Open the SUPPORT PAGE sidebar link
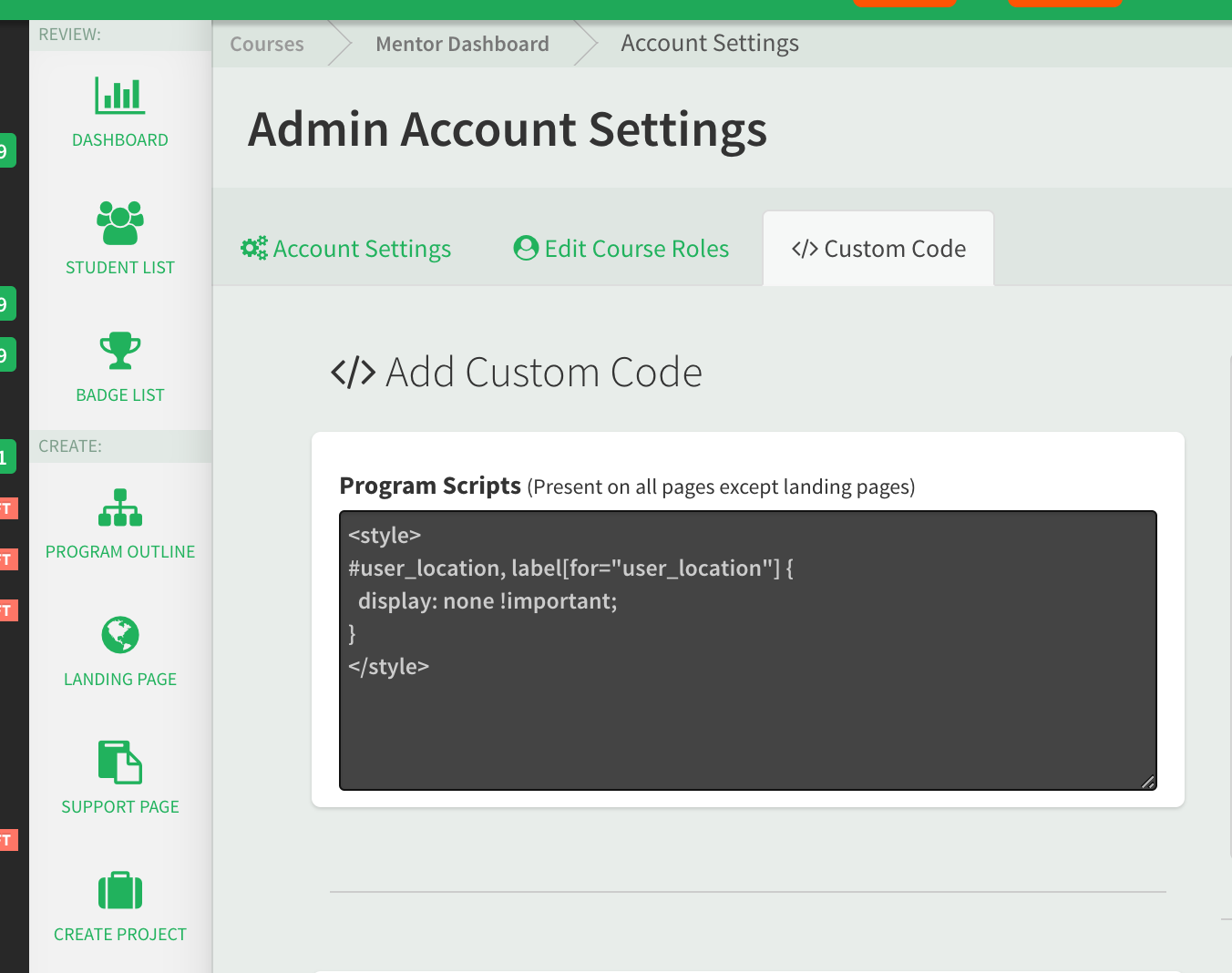This screenshot has width=1232, height=973. point(120,807)
